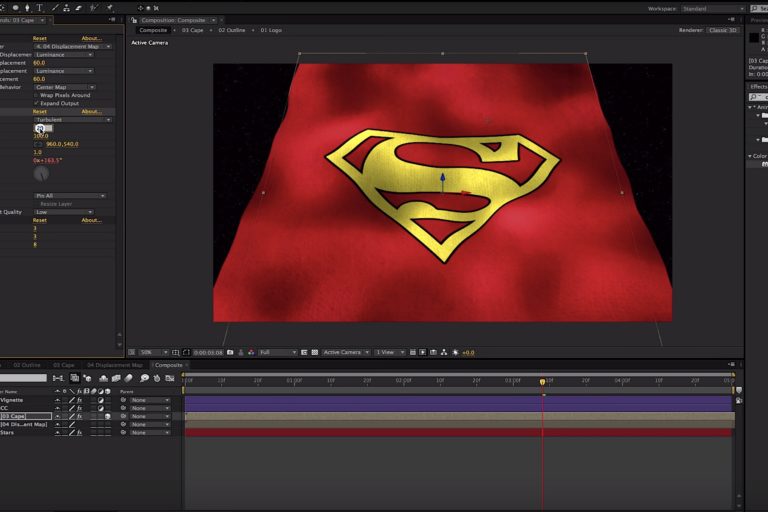Click the highlighted contrast value field
This screenshot has width=768, height=512.
click(x=43, y=128)
